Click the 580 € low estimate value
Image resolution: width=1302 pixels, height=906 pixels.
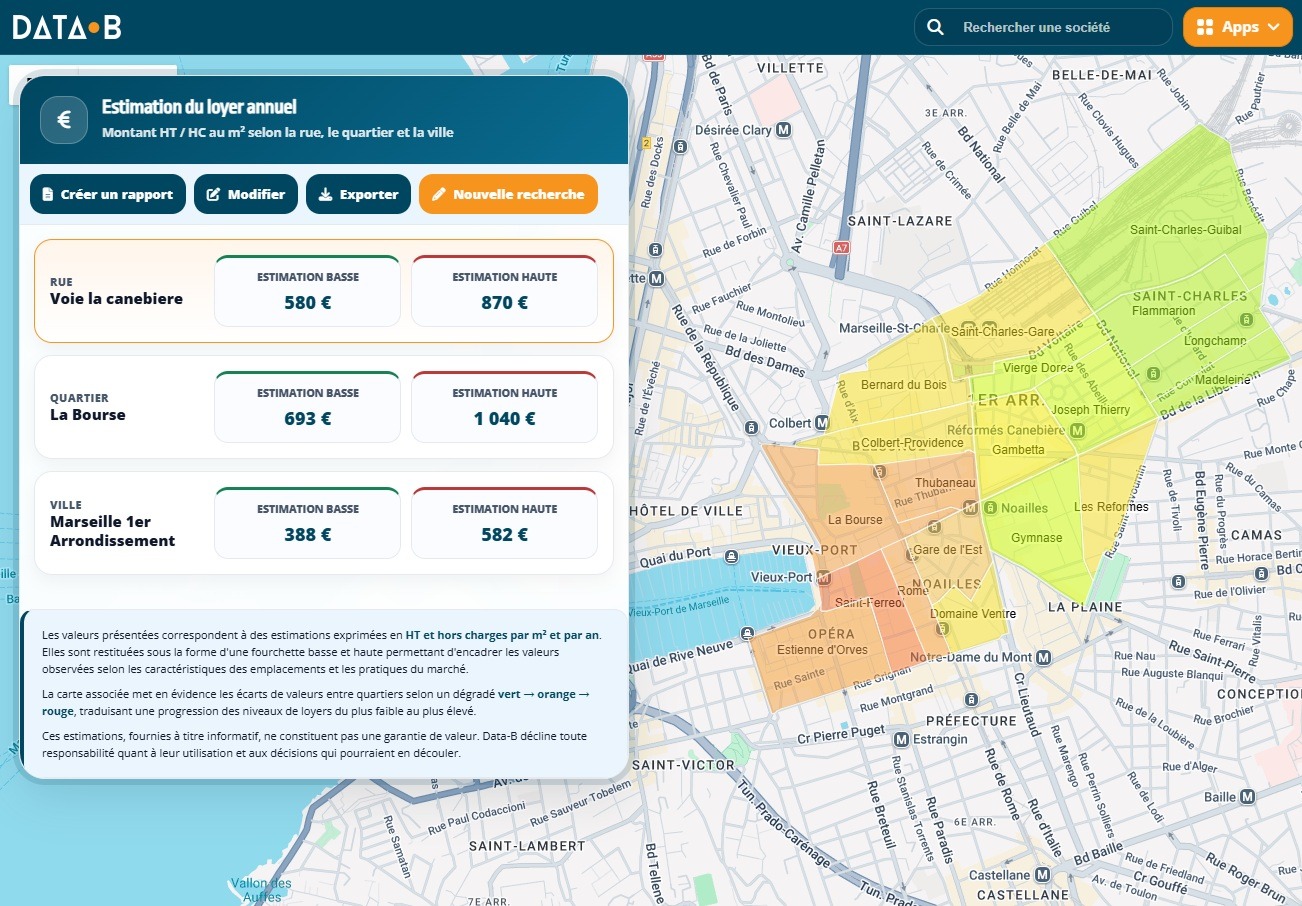point(308,302)
